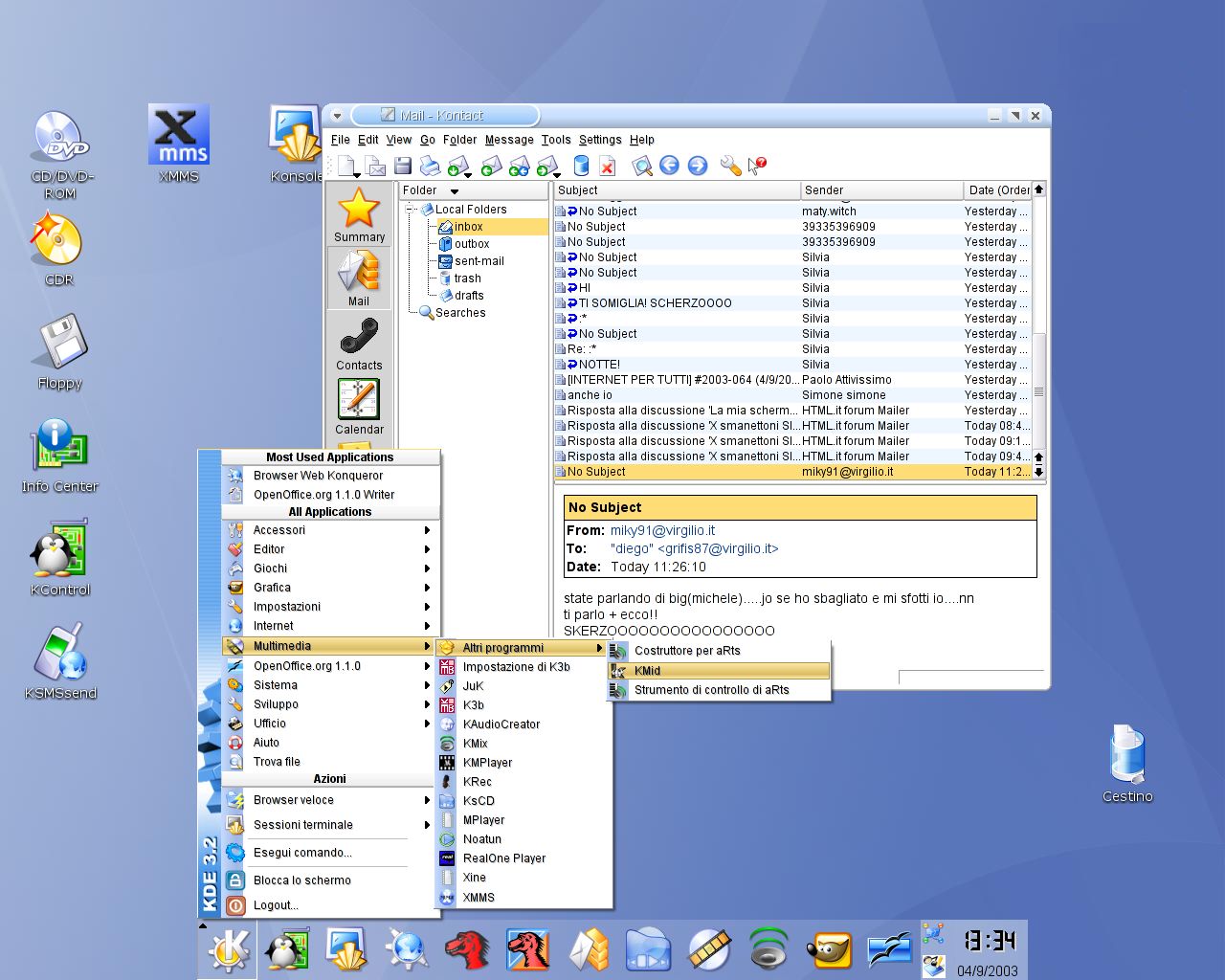Screen dimensions: 1225x980
Task: Click the Save As floppy icon in the toolbar
Action: click(403, 166)
